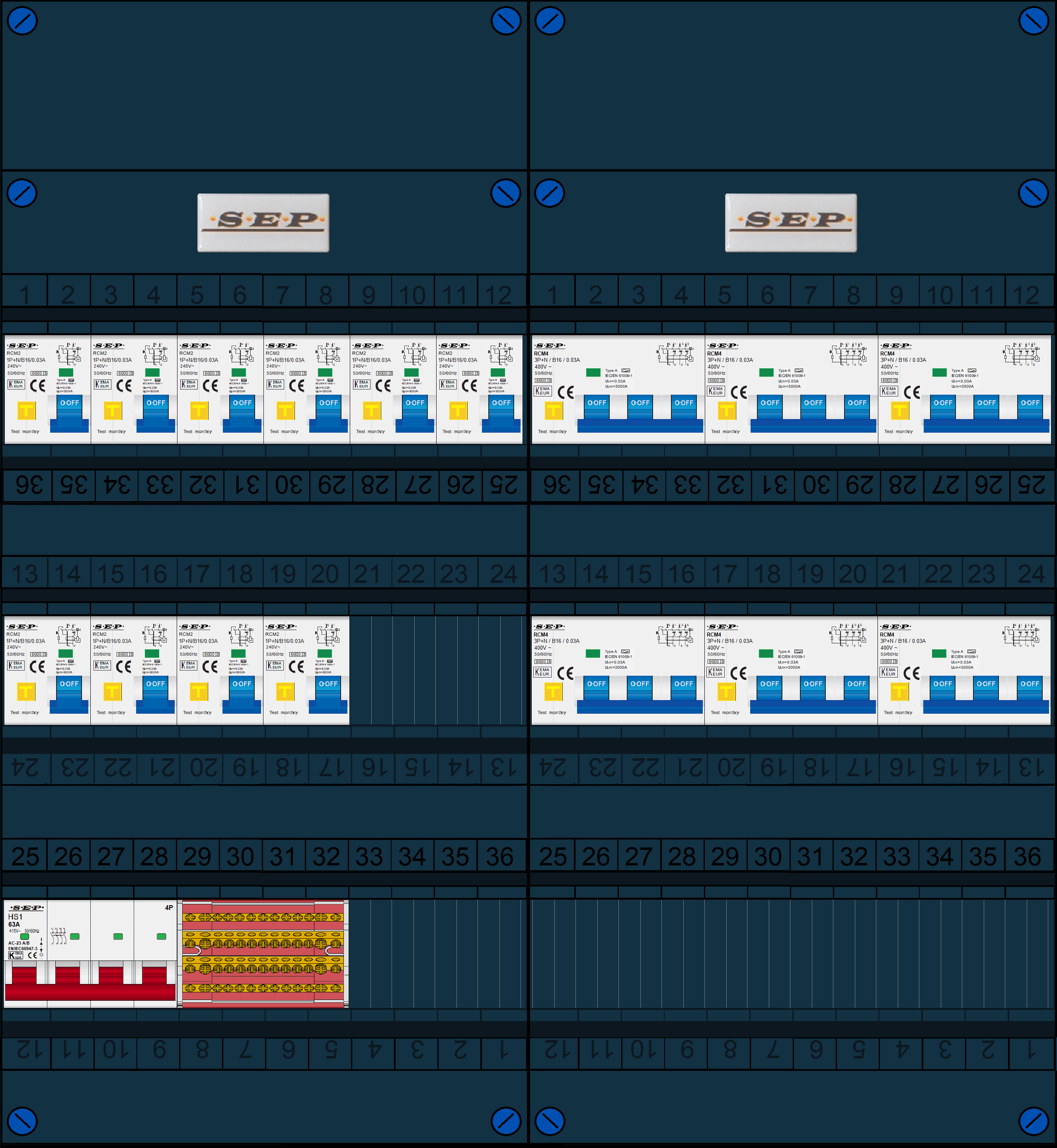Flip blue O-OFF switch on left panel RCM2 at modules 11-12
1057x1148 pixels.
click(501, 414)
